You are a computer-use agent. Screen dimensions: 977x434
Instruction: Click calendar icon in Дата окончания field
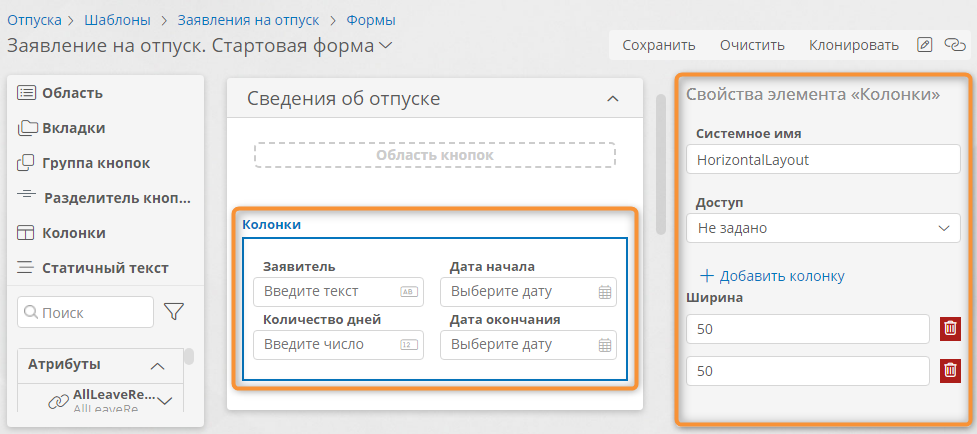(x=604, y=345)
